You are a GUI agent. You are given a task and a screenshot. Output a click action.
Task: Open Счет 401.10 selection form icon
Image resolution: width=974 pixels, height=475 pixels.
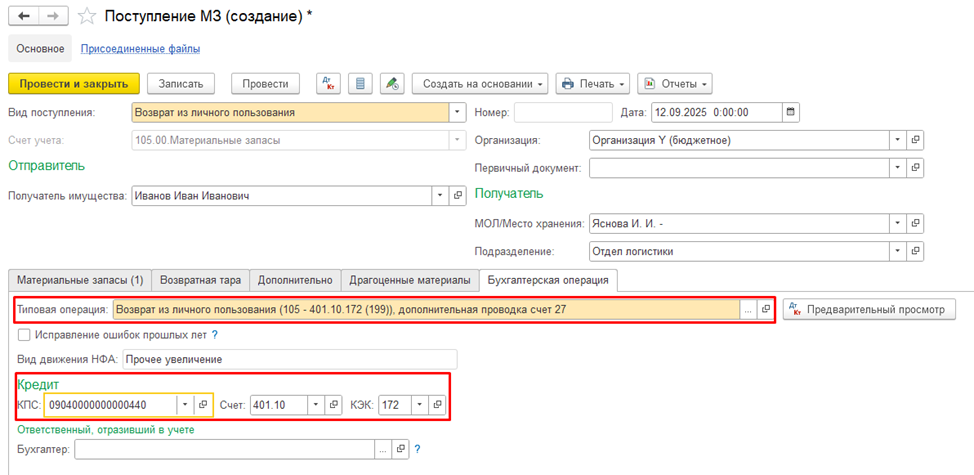[x=334, y=405]
